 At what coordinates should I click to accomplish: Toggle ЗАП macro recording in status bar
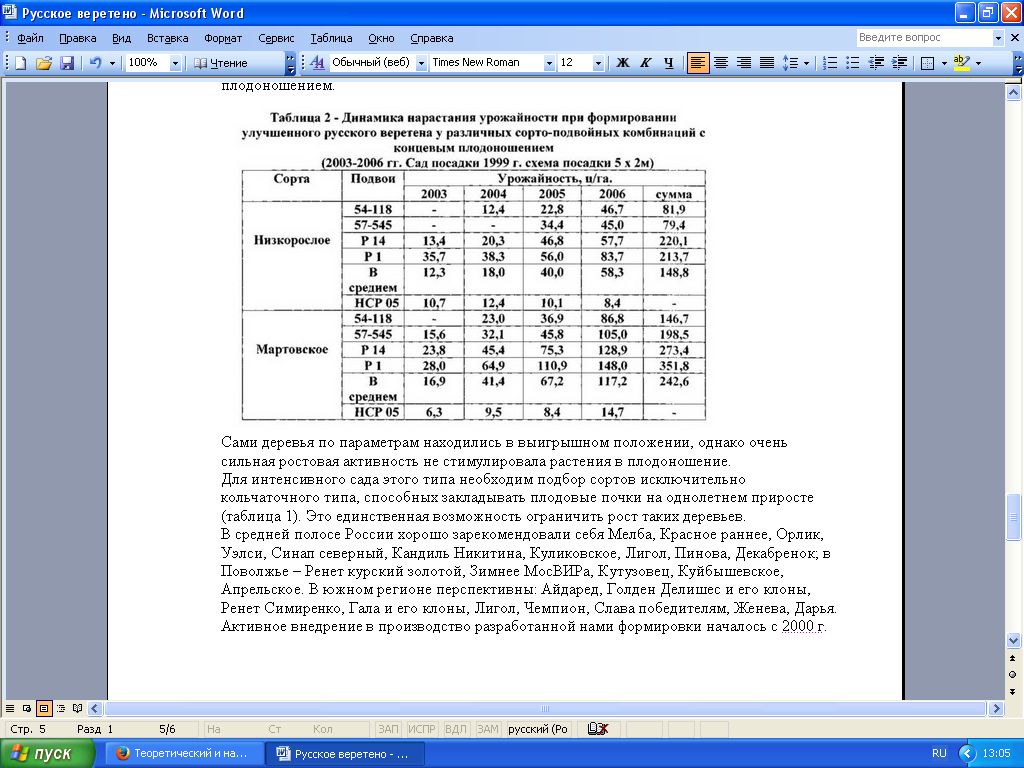[389, 729]
